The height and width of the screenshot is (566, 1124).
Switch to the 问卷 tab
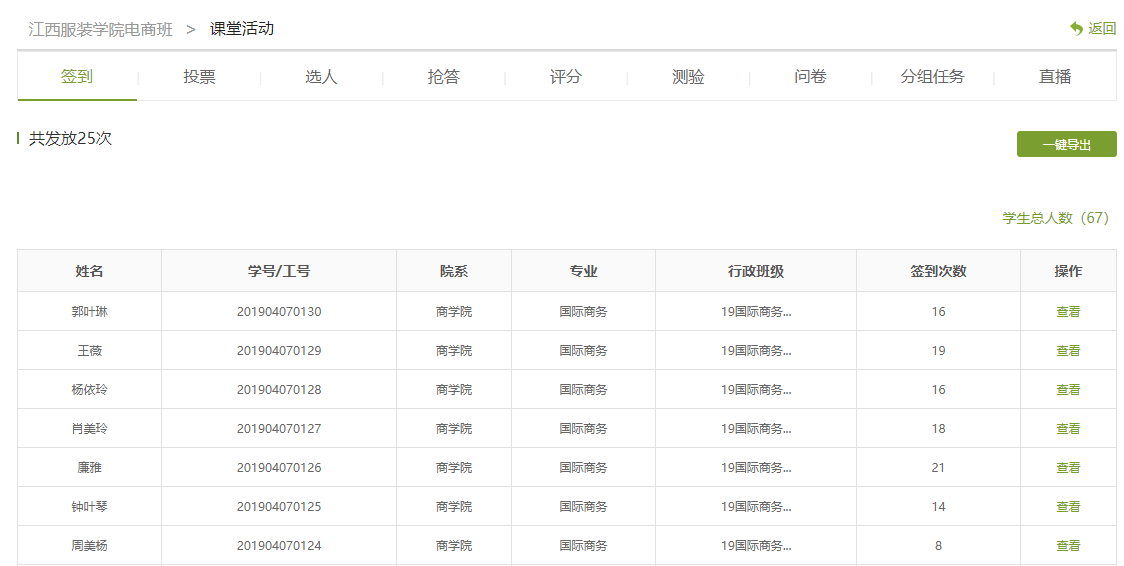[x=810, y=77]
